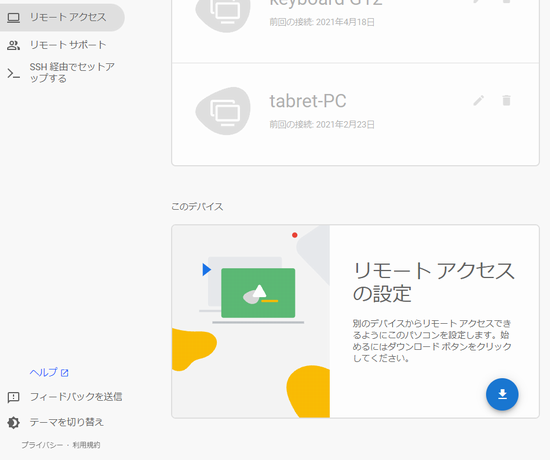Edit the tabret-PC device name pencil icon

(478, 101)
